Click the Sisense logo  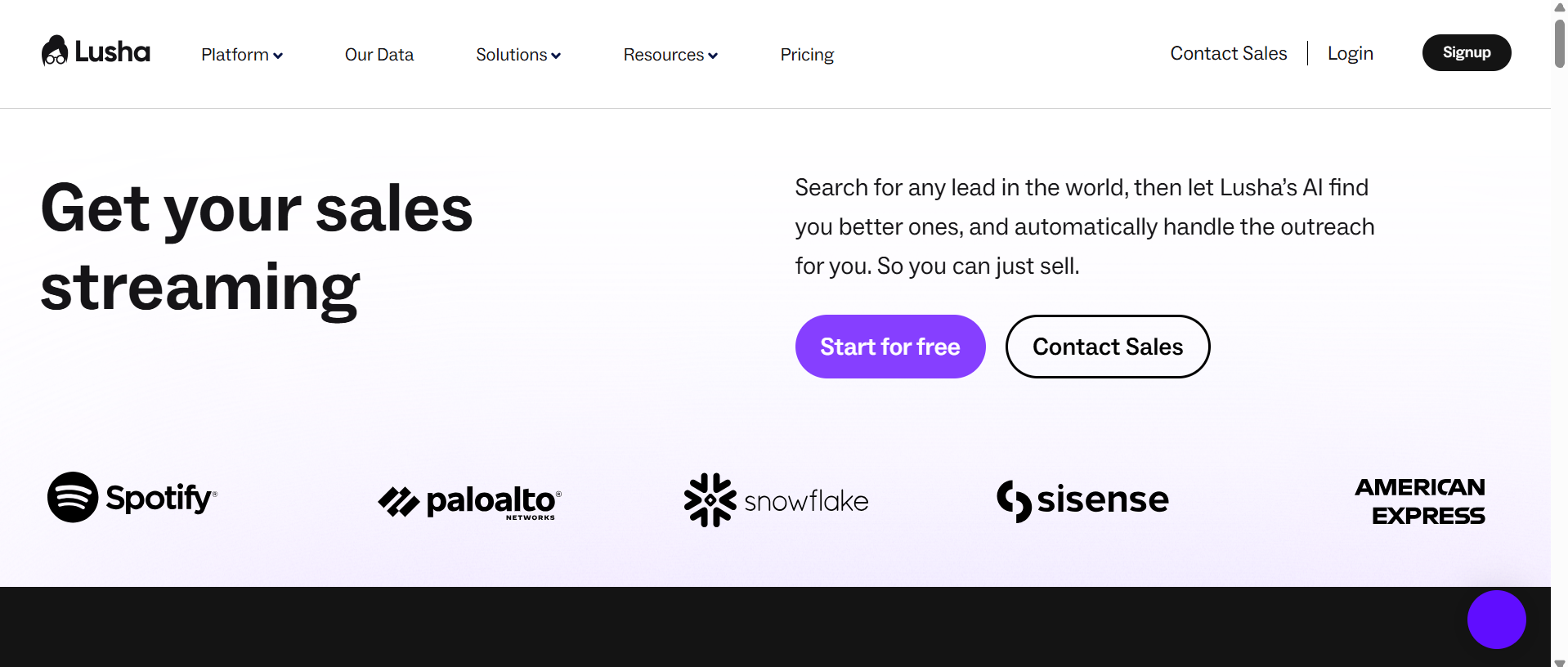[1082, 500]
